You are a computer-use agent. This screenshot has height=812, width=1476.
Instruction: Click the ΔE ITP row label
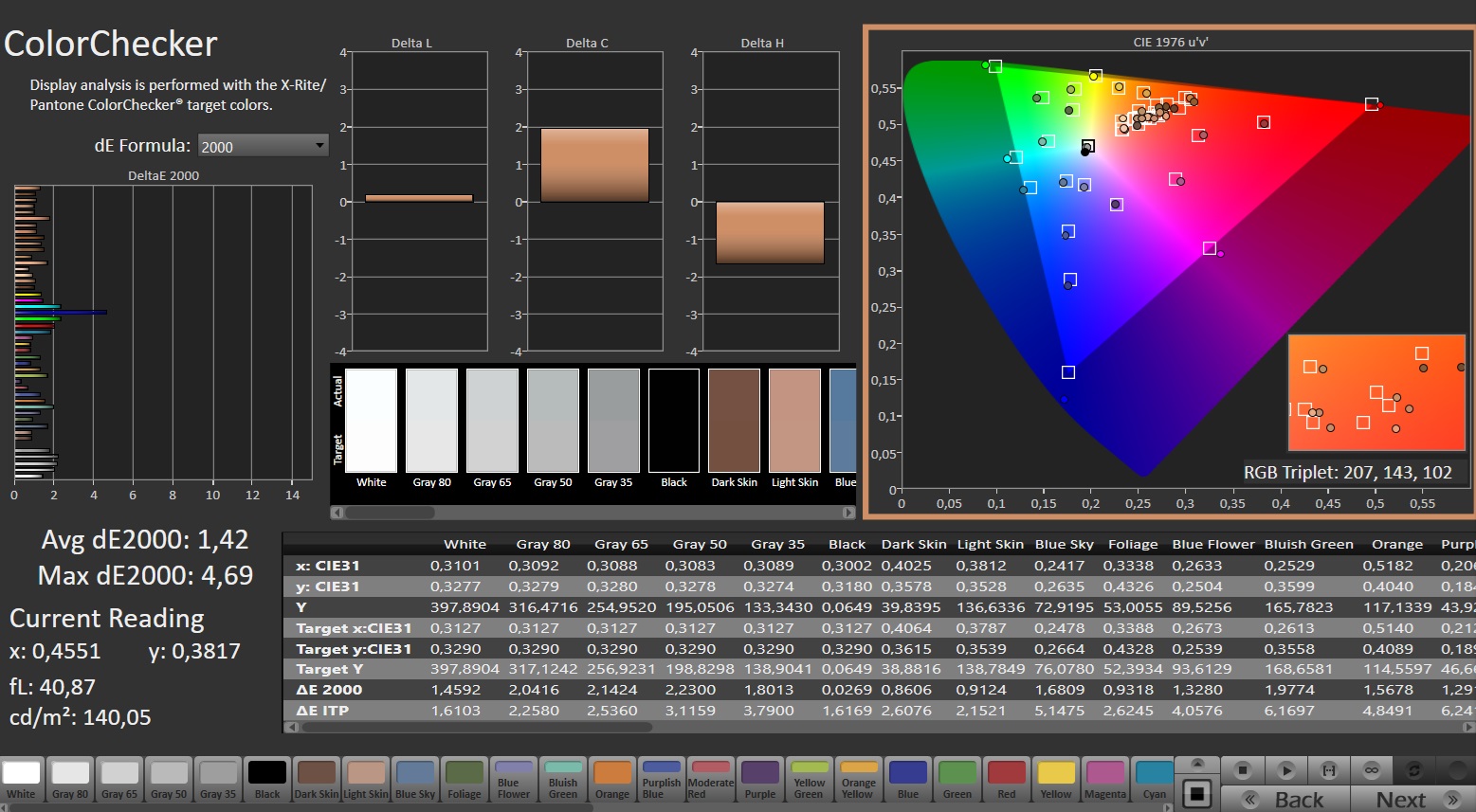point(322,711)
